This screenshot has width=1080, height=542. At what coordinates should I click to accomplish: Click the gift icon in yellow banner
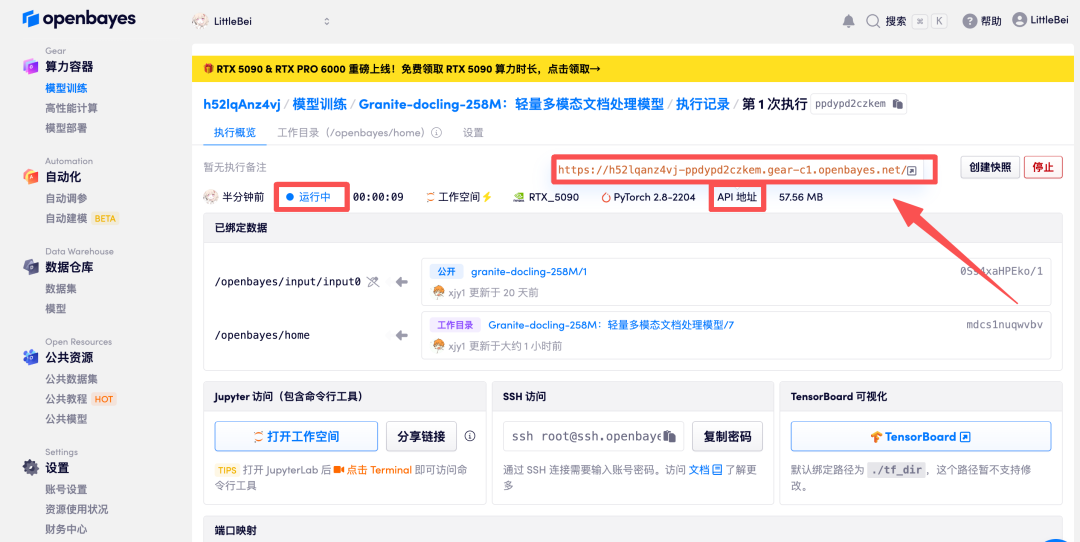pos(209,69)
